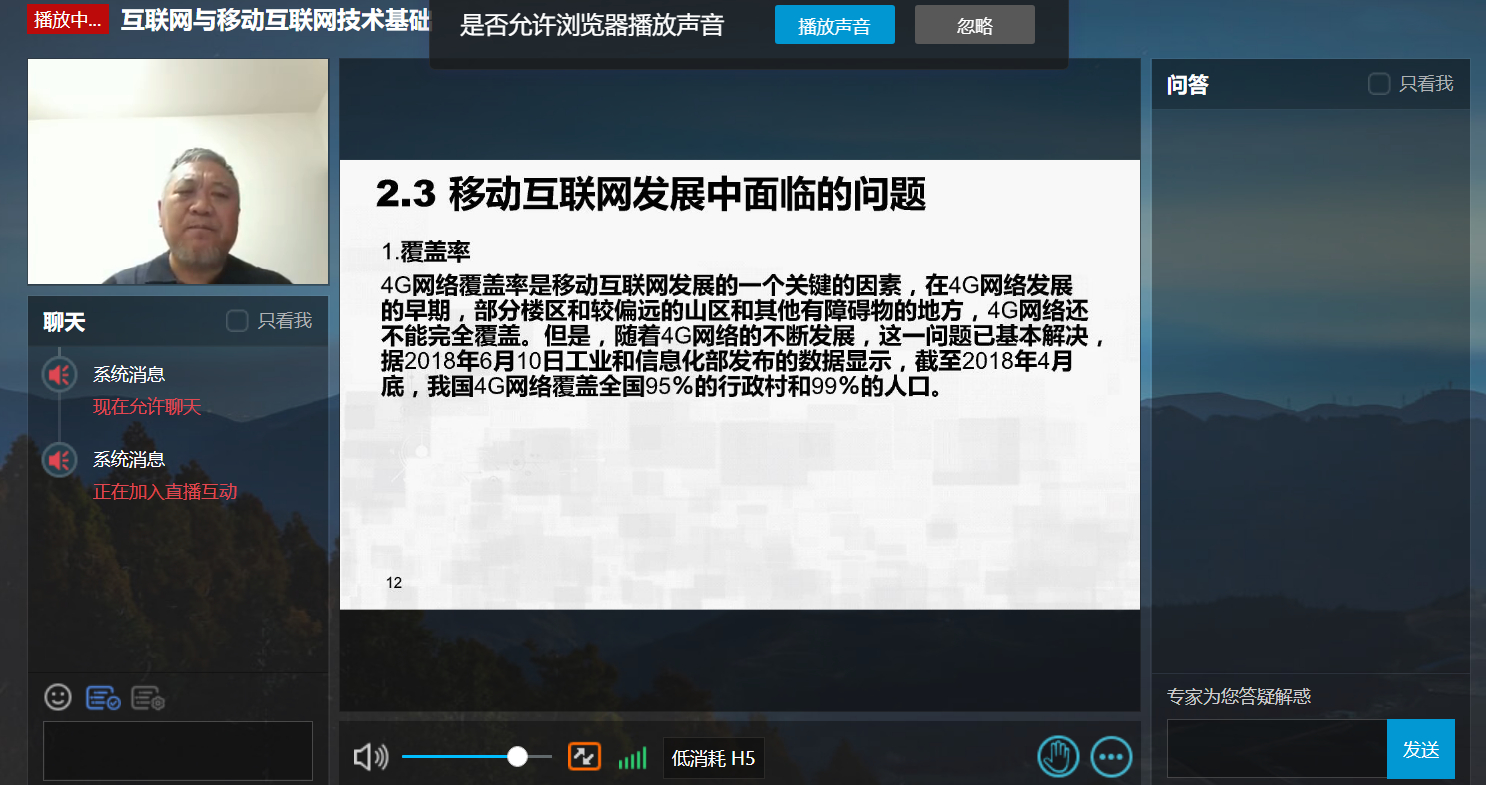
Task: Check the green network signal bars
Action: coord(632,758)
